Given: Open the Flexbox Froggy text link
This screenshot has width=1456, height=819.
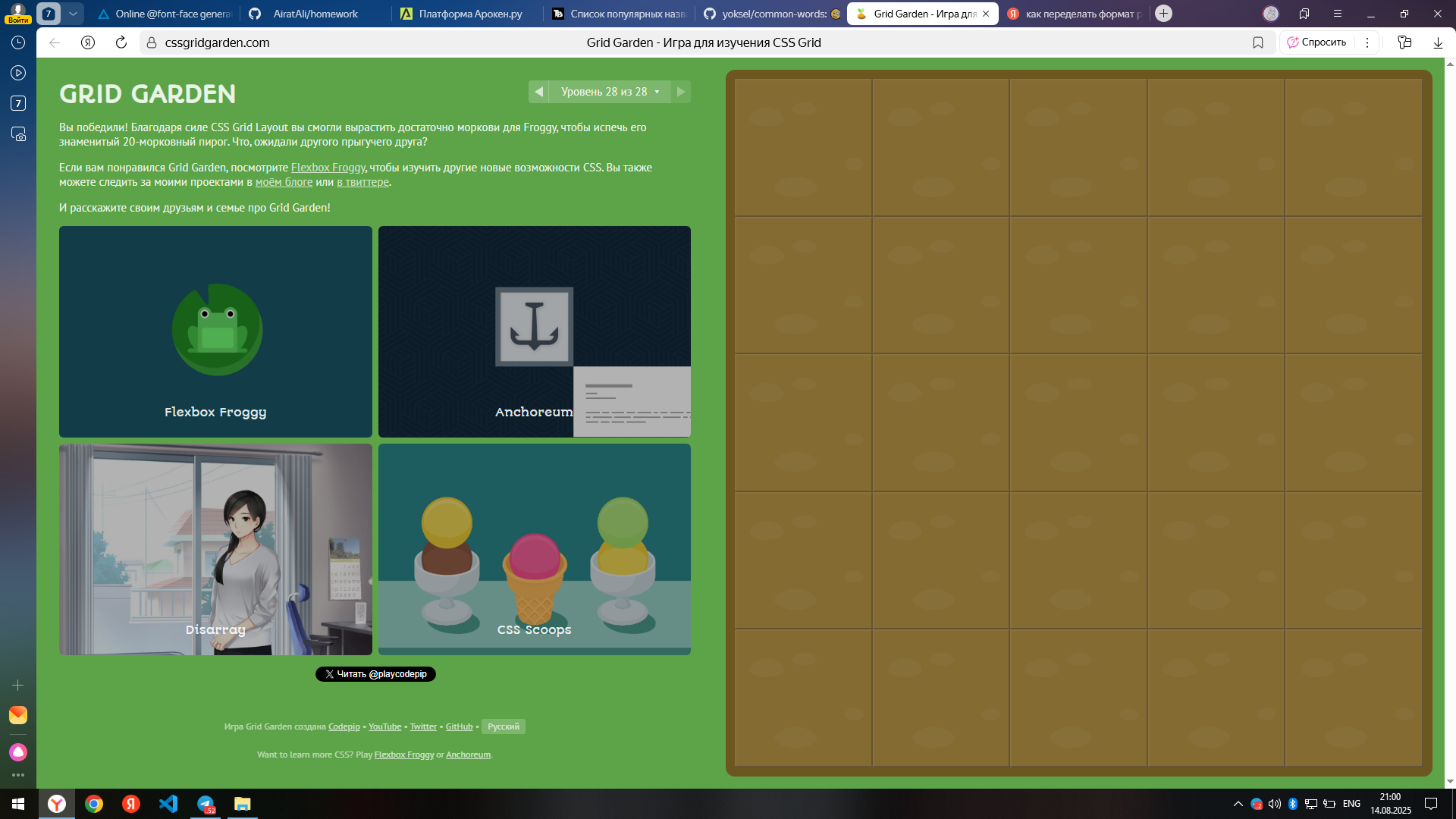Looking at the screenshot, I should 328,168.
